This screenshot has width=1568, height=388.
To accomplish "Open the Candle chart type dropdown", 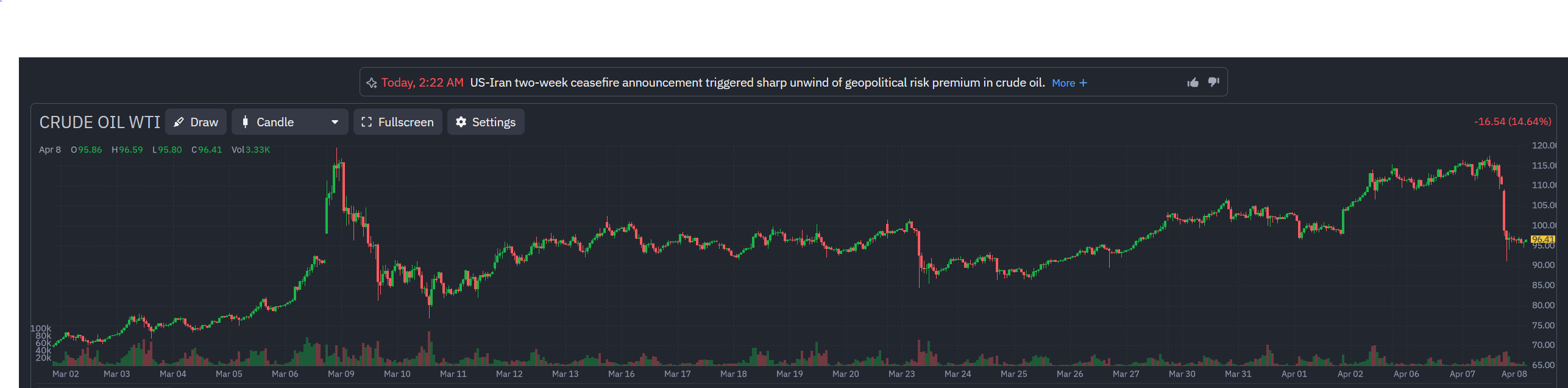I will pos(290,122).
